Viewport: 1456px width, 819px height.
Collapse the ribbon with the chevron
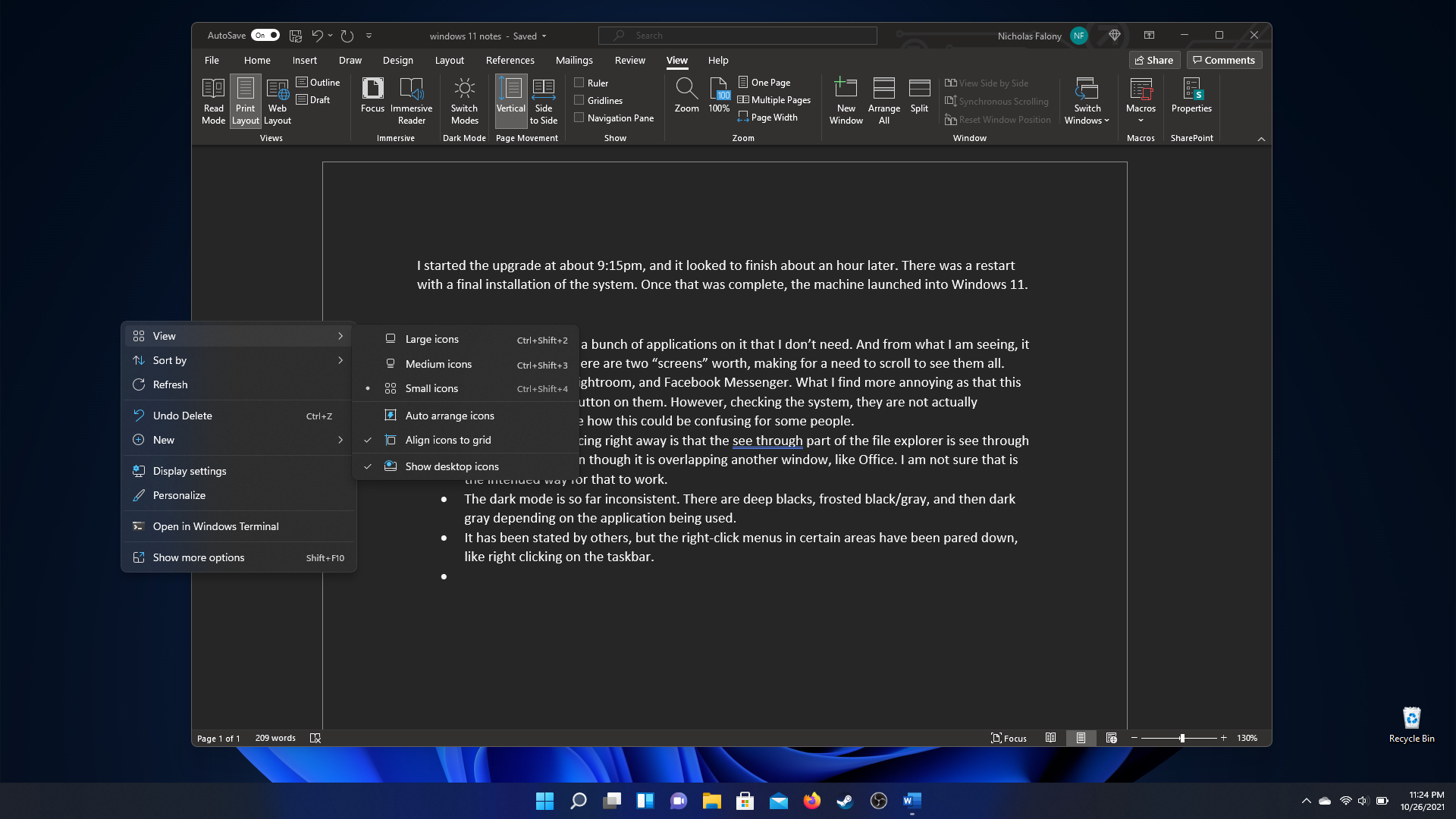point(1261,139)
